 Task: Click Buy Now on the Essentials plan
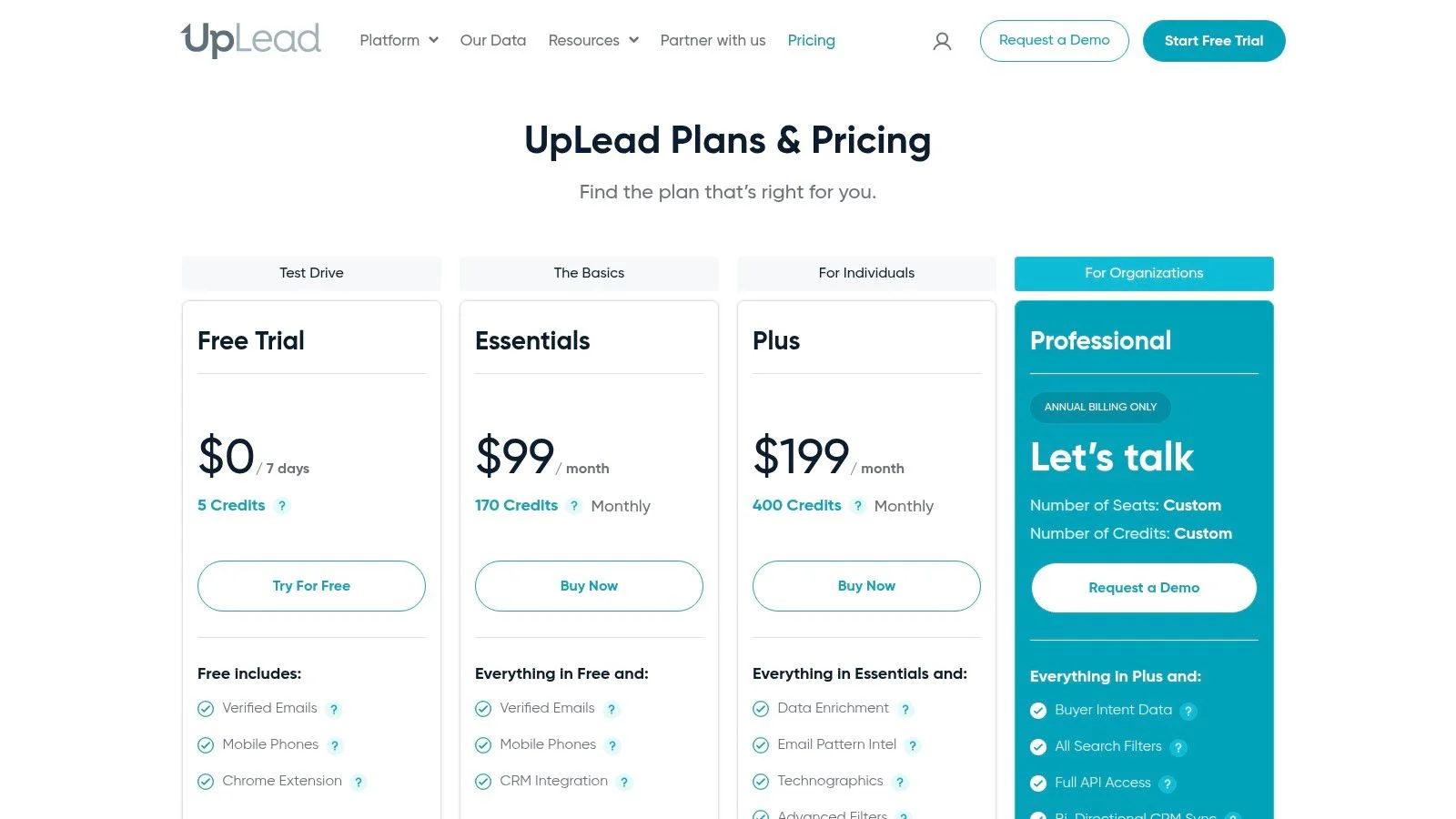(589, 586)
